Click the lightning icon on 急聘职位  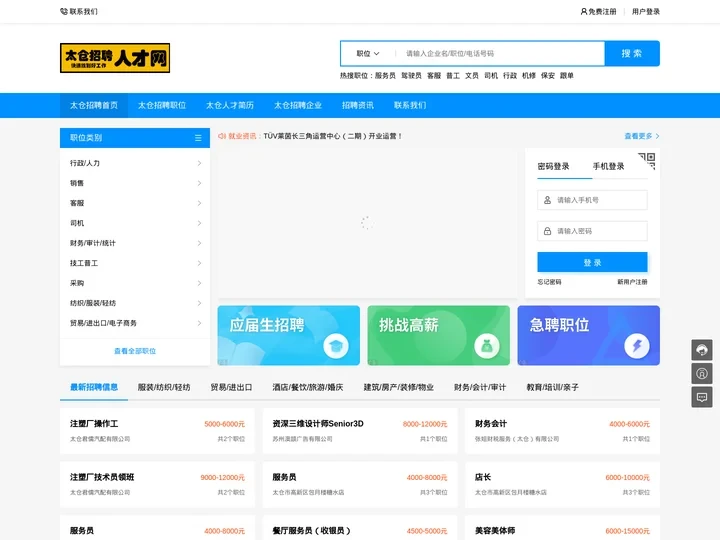637,346
